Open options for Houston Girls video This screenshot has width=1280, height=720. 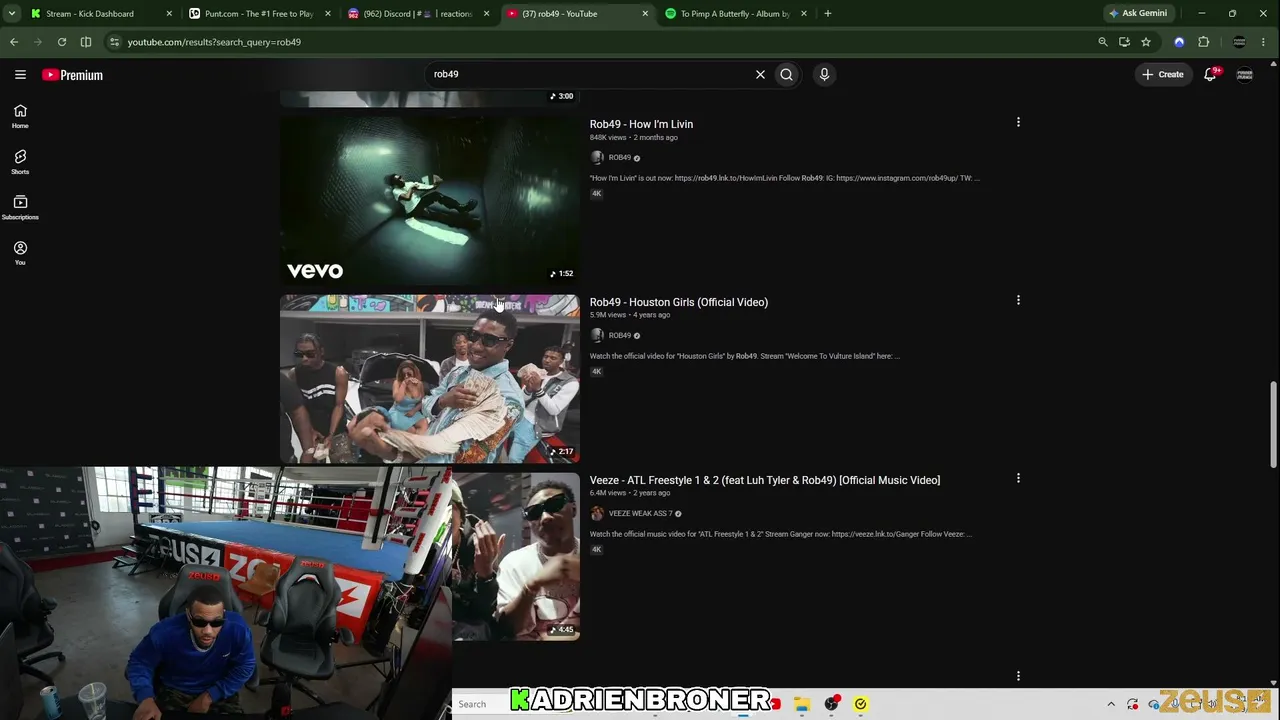(1018, 300)
